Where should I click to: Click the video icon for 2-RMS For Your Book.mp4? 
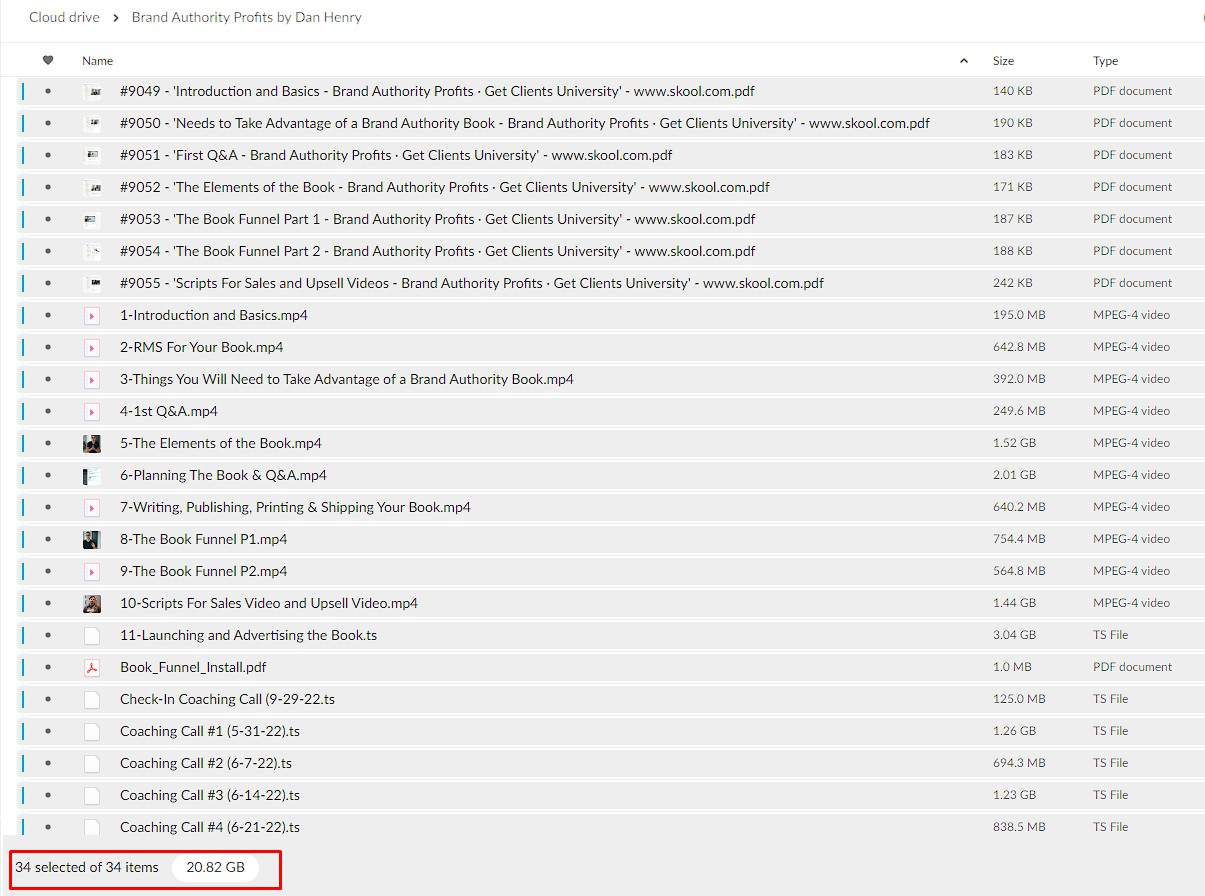(x=92, y=347)
